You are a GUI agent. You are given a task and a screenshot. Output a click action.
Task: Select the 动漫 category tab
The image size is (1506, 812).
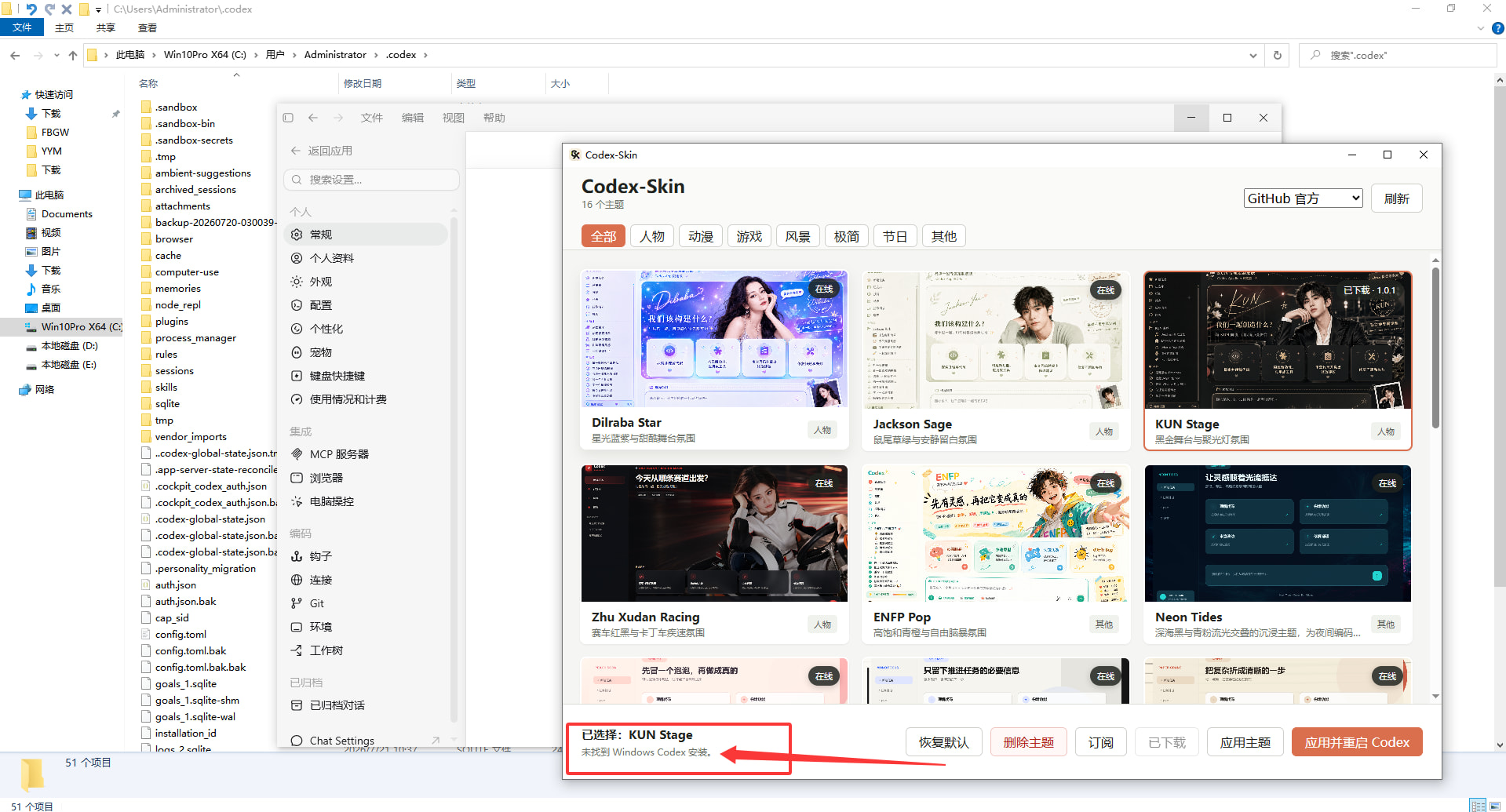(x=701, y=236)
